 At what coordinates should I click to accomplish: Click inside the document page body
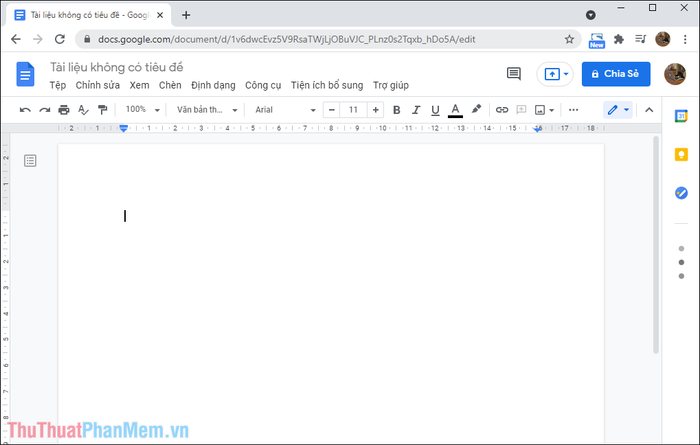[x=331, y=293]
